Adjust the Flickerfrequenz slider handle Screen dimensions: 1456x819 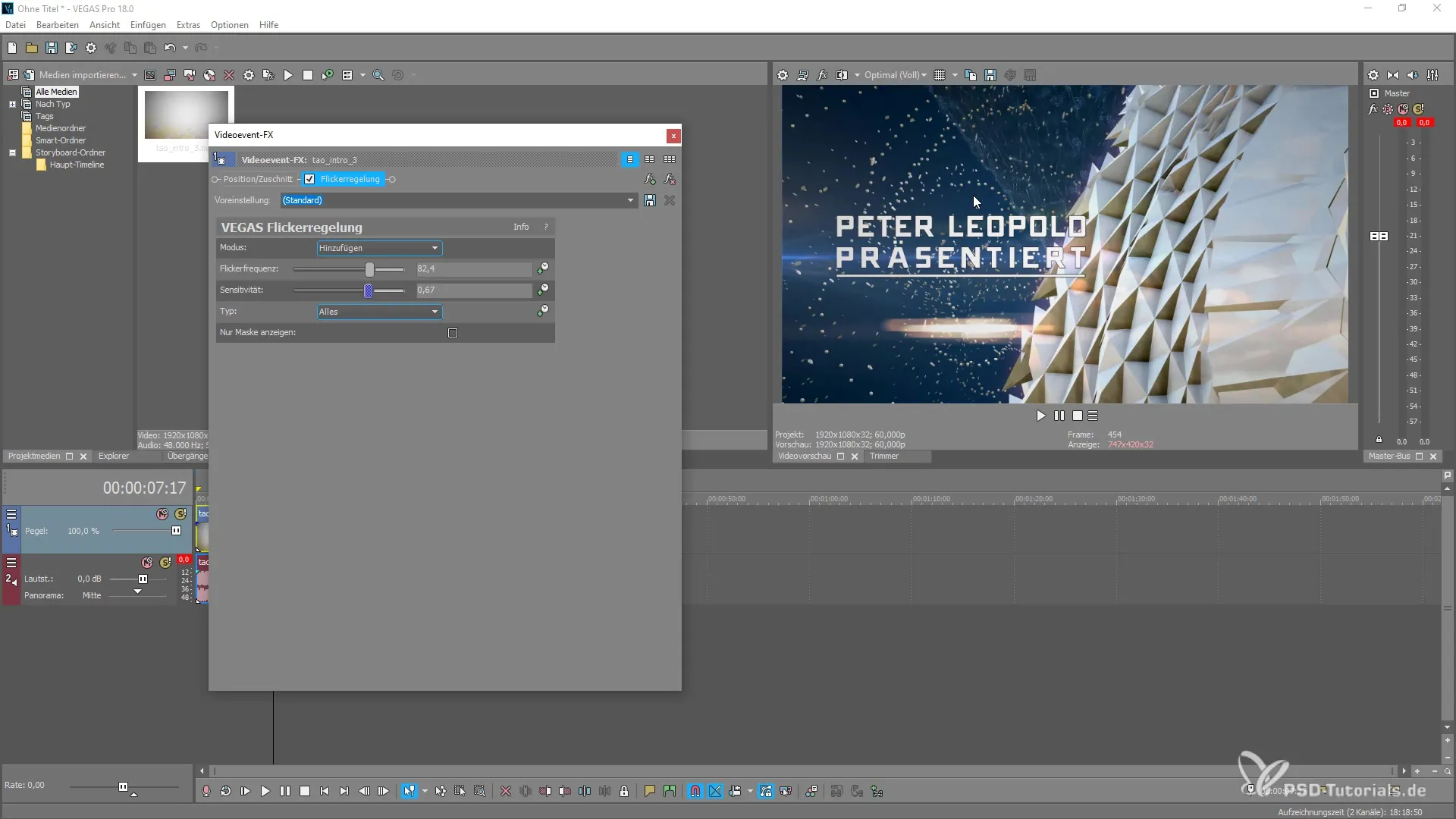[369, 269]
